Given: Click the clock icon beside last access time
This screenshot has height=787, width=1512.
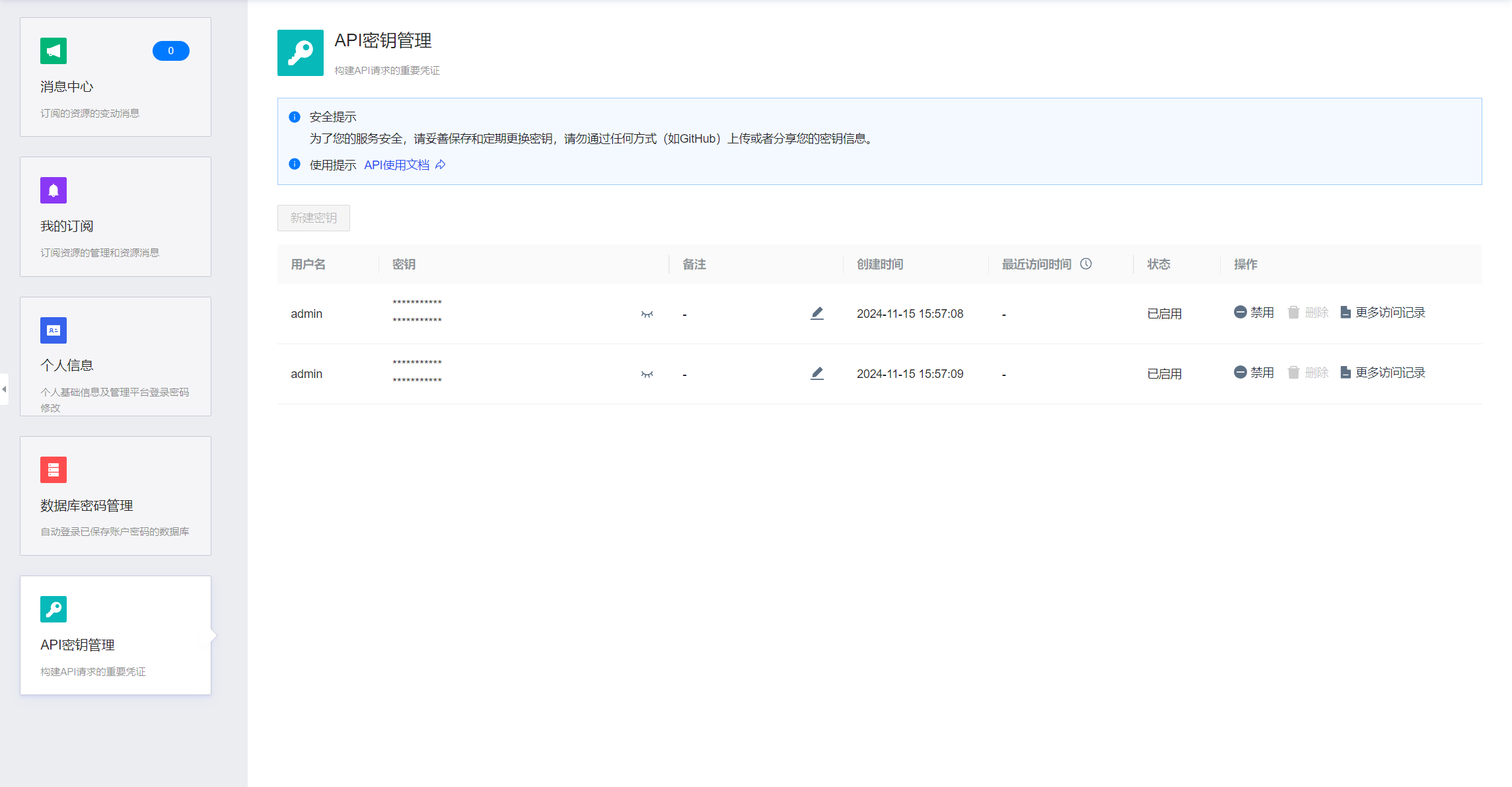Looking at the screenshot, I should click(1086, 264).
